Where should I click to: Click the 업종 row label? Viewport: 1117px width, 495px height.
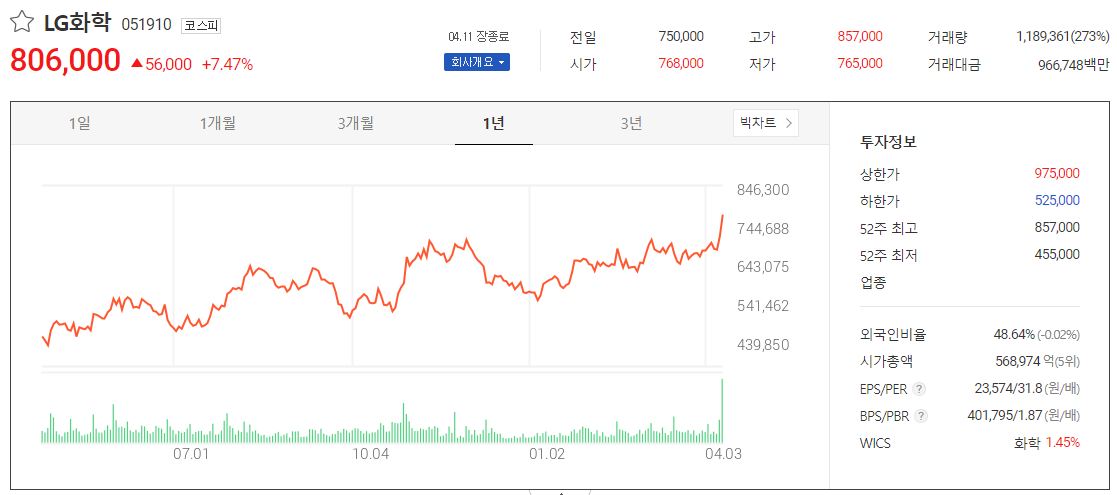(x=873, y=283)
